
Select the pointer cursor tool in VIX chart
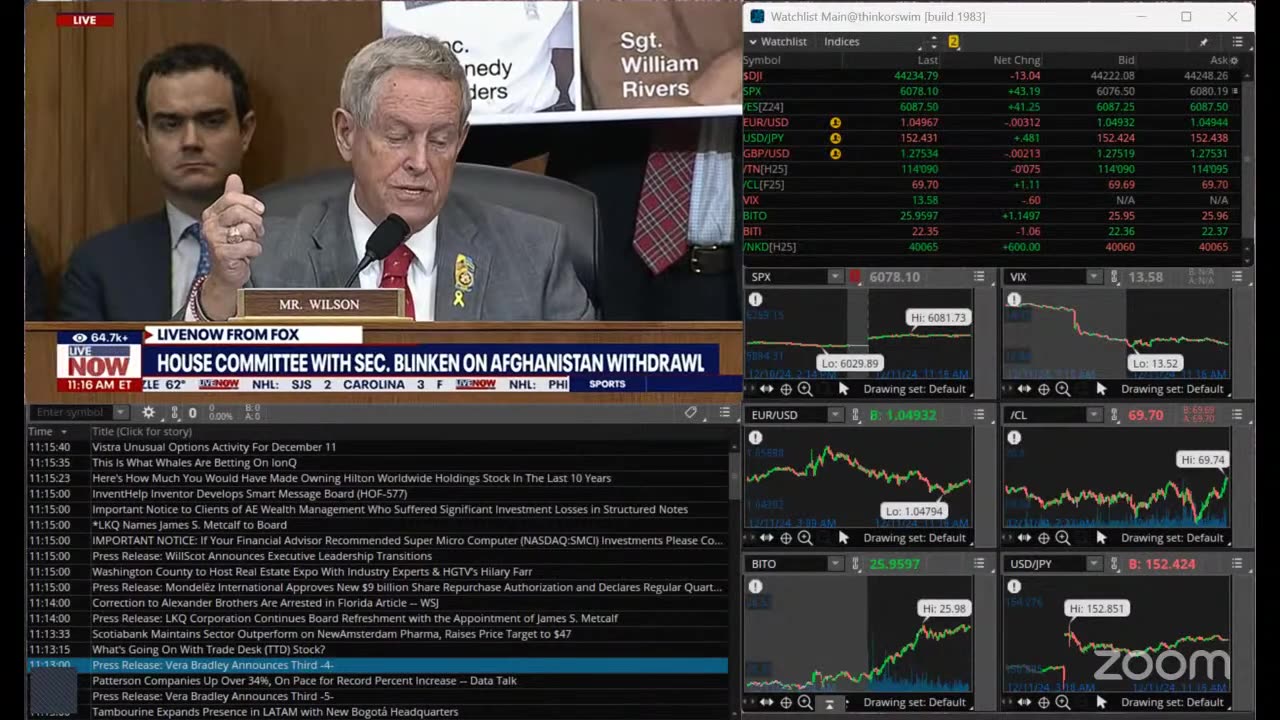point(1101,389)
